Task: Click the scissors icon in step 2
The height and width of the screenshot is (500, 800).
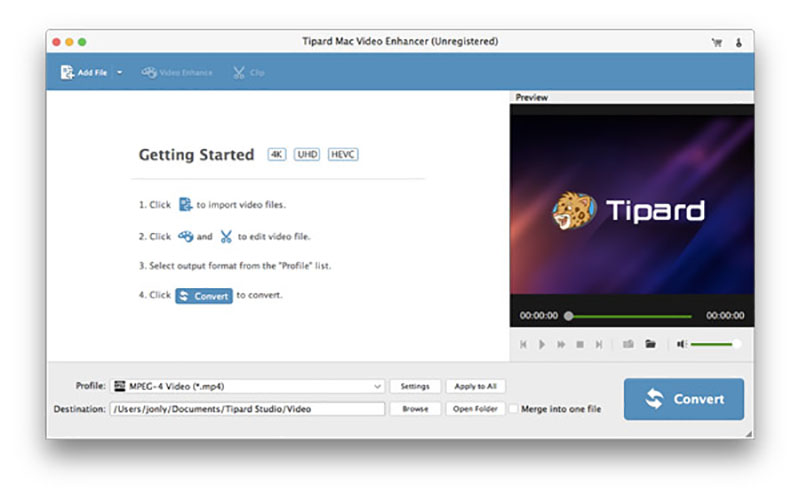Action: click(226, 236)
